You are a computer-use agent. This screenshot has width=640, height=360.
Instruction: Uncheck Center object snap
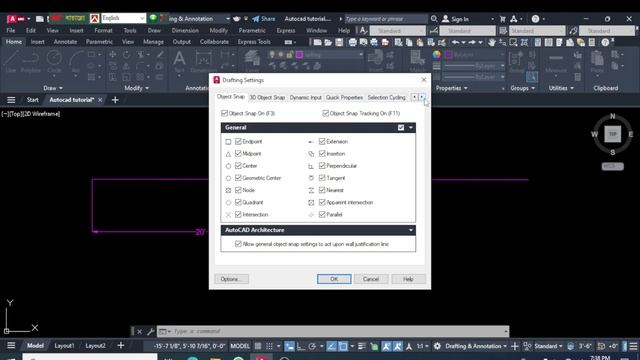click(238, 166)
